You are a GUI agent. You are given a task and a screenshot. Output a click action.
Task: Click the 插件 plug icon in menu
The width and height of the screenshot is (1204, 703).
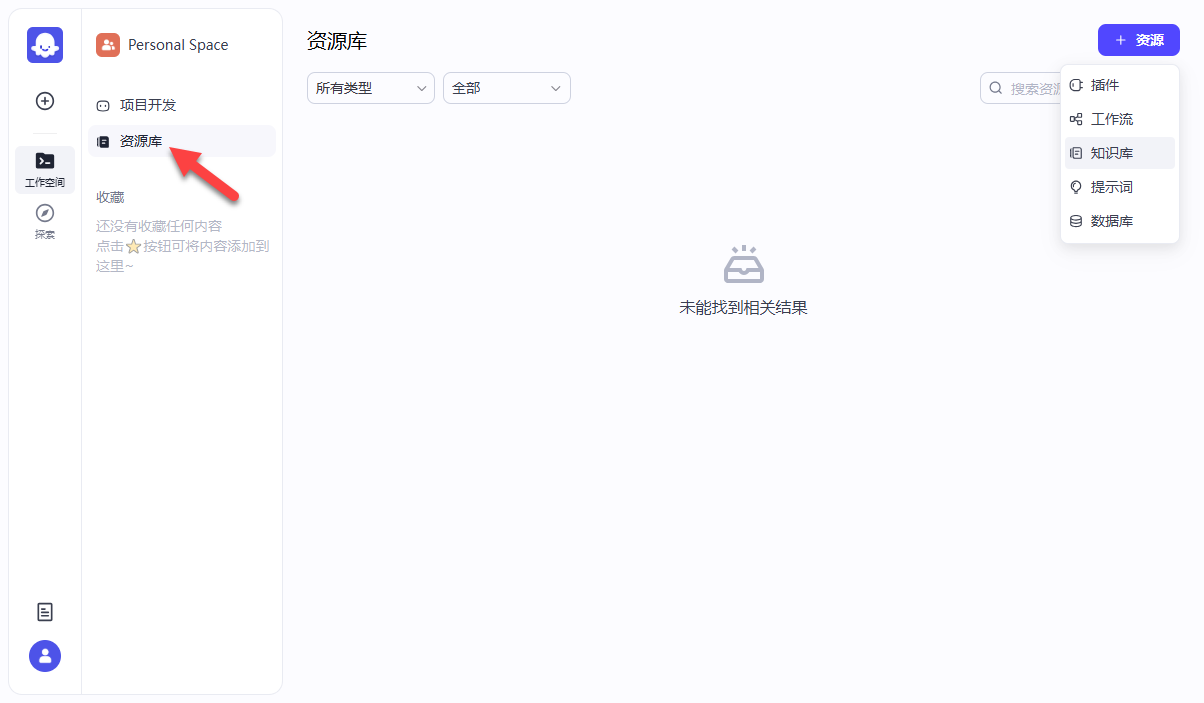pyautogui.click(x=1077, y=84)
